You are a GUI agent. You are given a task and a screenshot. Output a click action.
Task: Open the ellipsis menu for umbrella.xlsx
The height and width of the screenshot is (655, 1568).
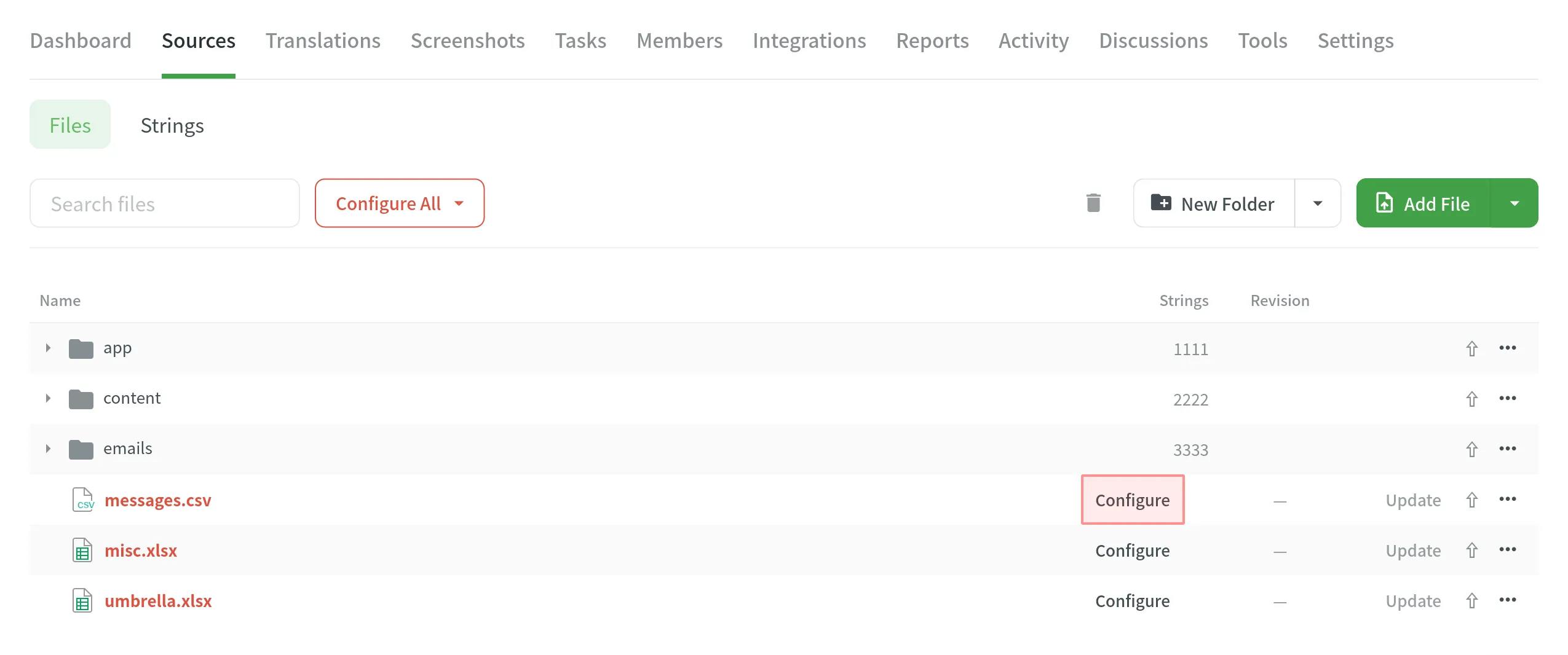(x=1508, y=600)
